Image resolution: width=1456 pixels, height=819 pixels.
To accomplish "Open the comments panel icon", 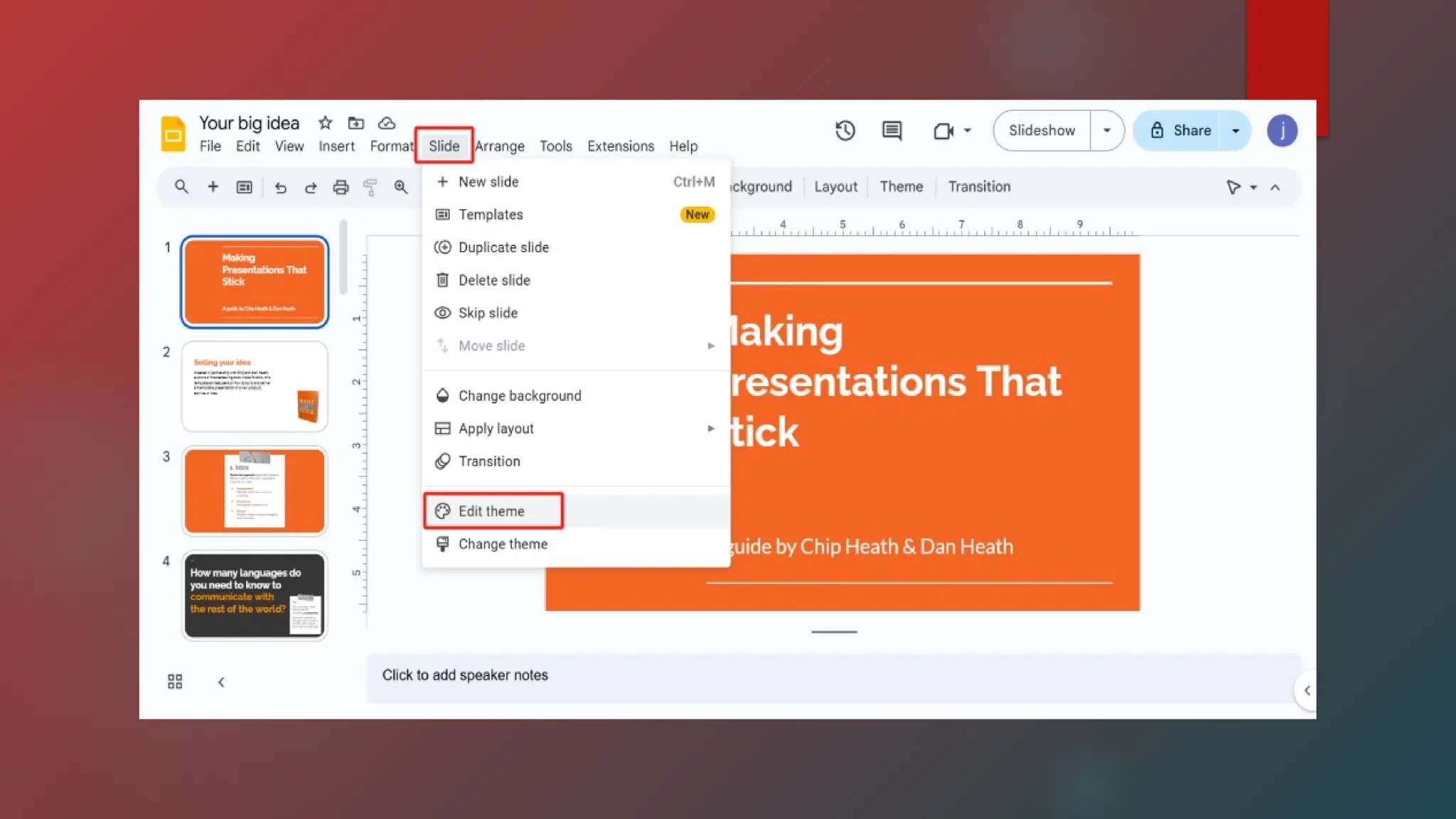I will pyautogui.click(x=892, y=131).
